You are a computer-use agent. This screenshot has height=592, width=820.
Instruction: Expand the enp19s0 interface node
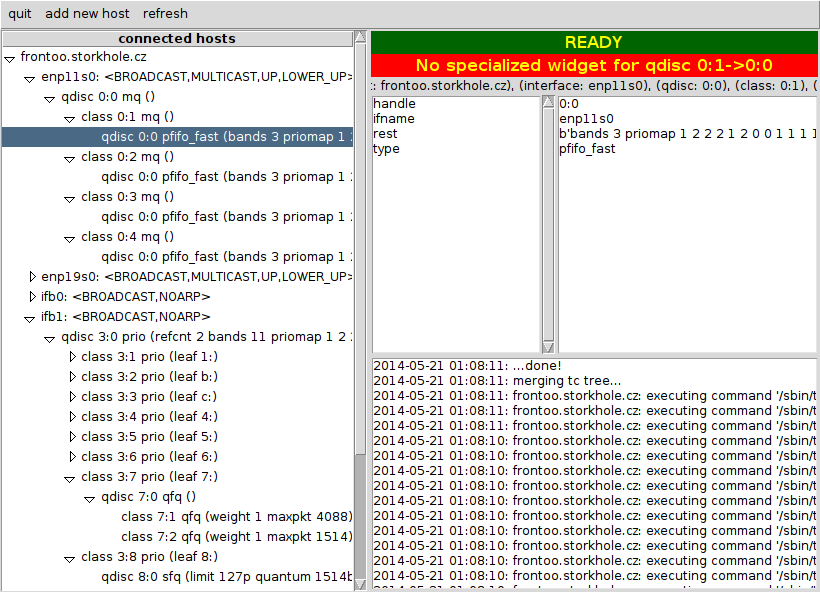[32, 276]
